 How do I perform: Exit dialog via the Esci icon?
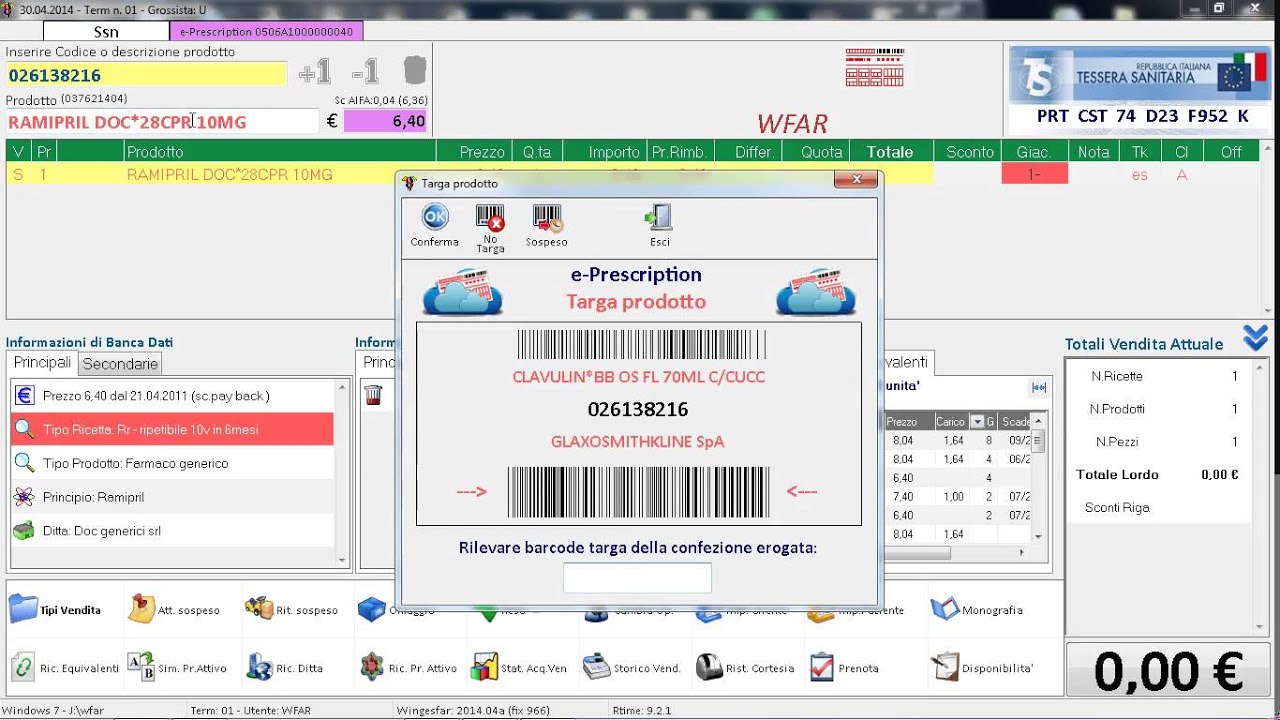(659, 225)
